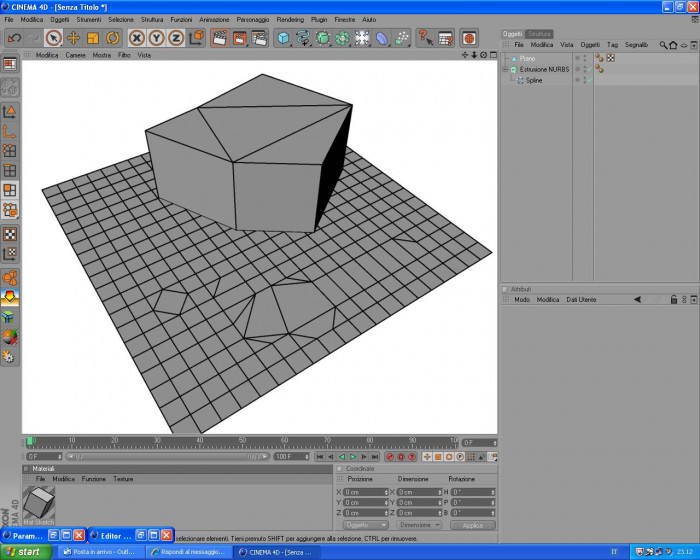Toggle the Y axis lock
The image size is (700, 560).
coord(156,38)
